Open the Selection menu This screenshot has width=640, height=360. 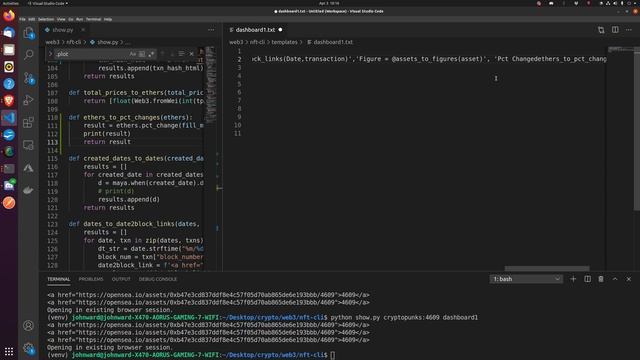pos(46,19)
